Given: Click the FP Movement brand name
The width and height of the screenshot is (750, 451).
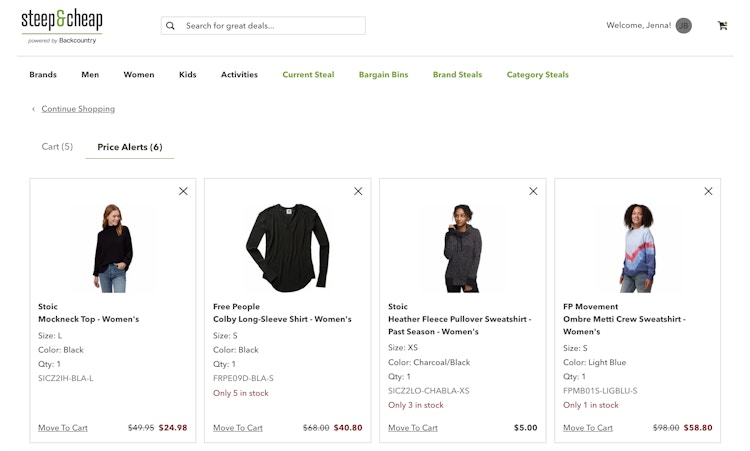Looking at the screenshot, I should pyautogui.click(x=590, y=307).
